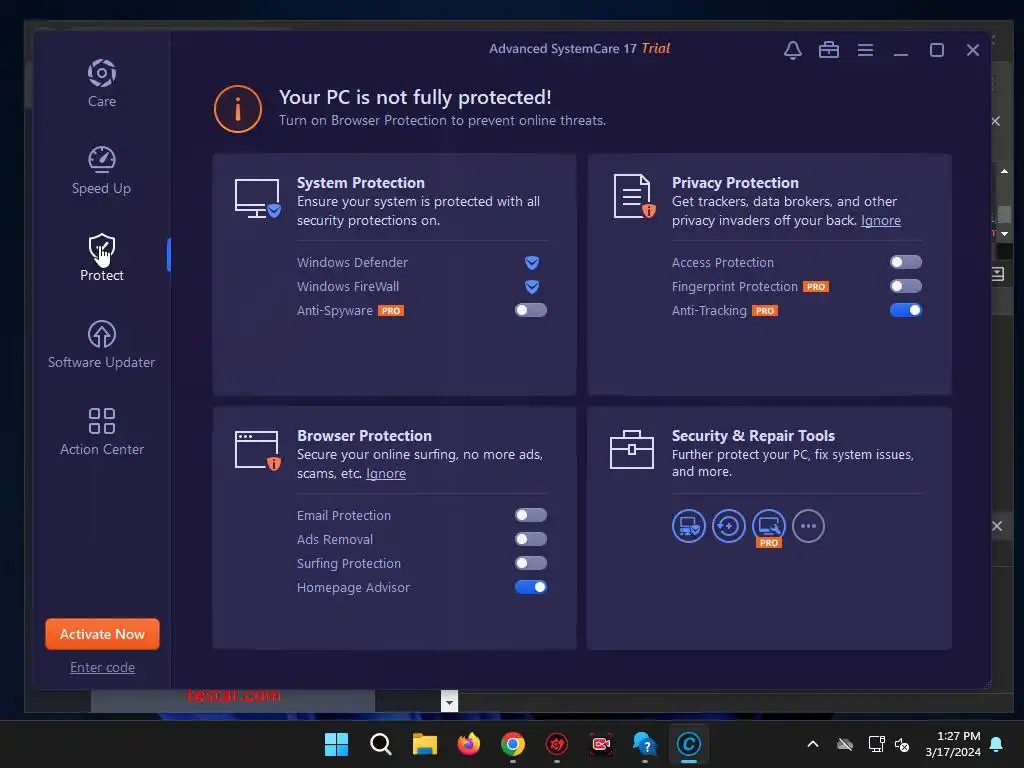Click the orange info warning icon

(238, 109)
